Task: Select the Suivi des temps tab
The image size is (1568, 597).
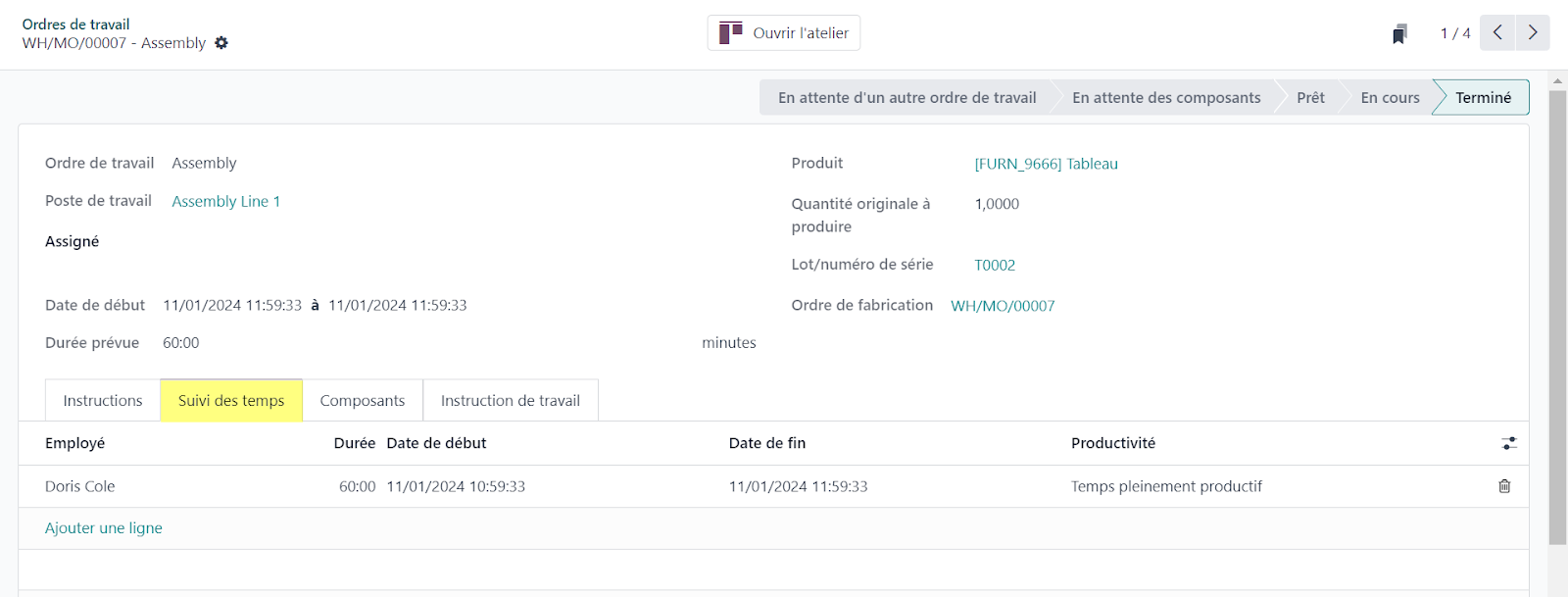Action: tap(231, 401)
